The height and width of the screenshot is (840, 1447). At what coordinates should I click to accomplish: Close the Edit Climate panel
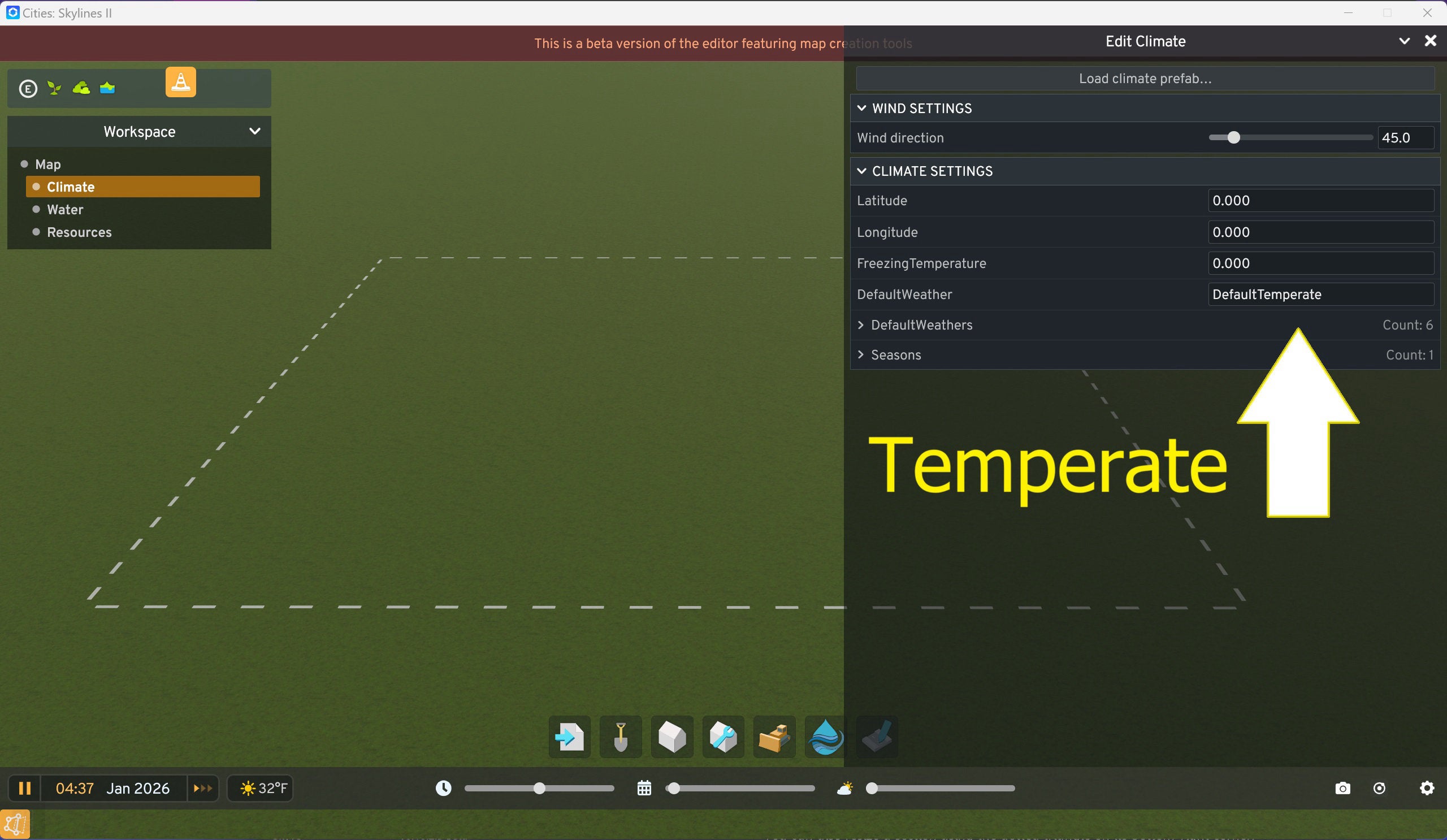tap(1431, 41)
